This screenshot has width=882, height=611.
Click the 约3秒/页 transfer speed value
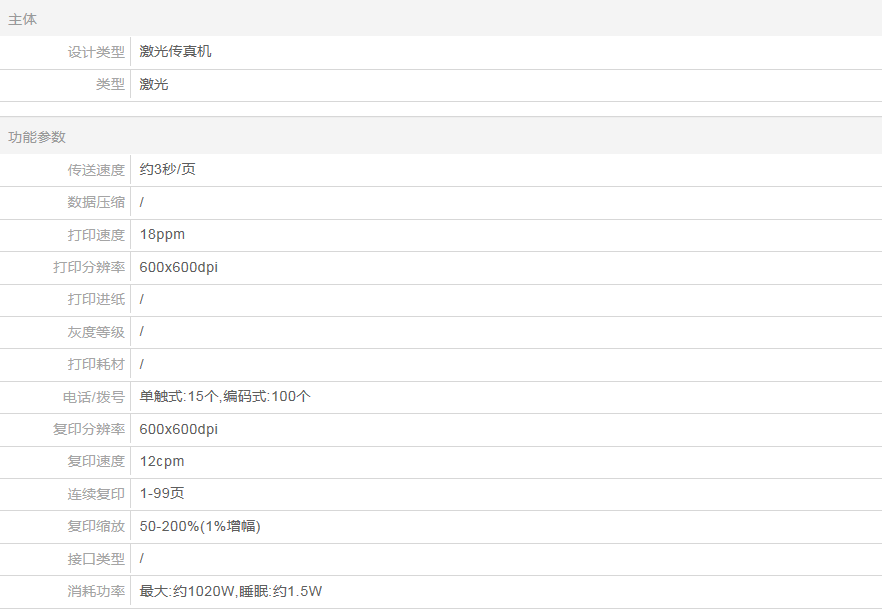168,170
